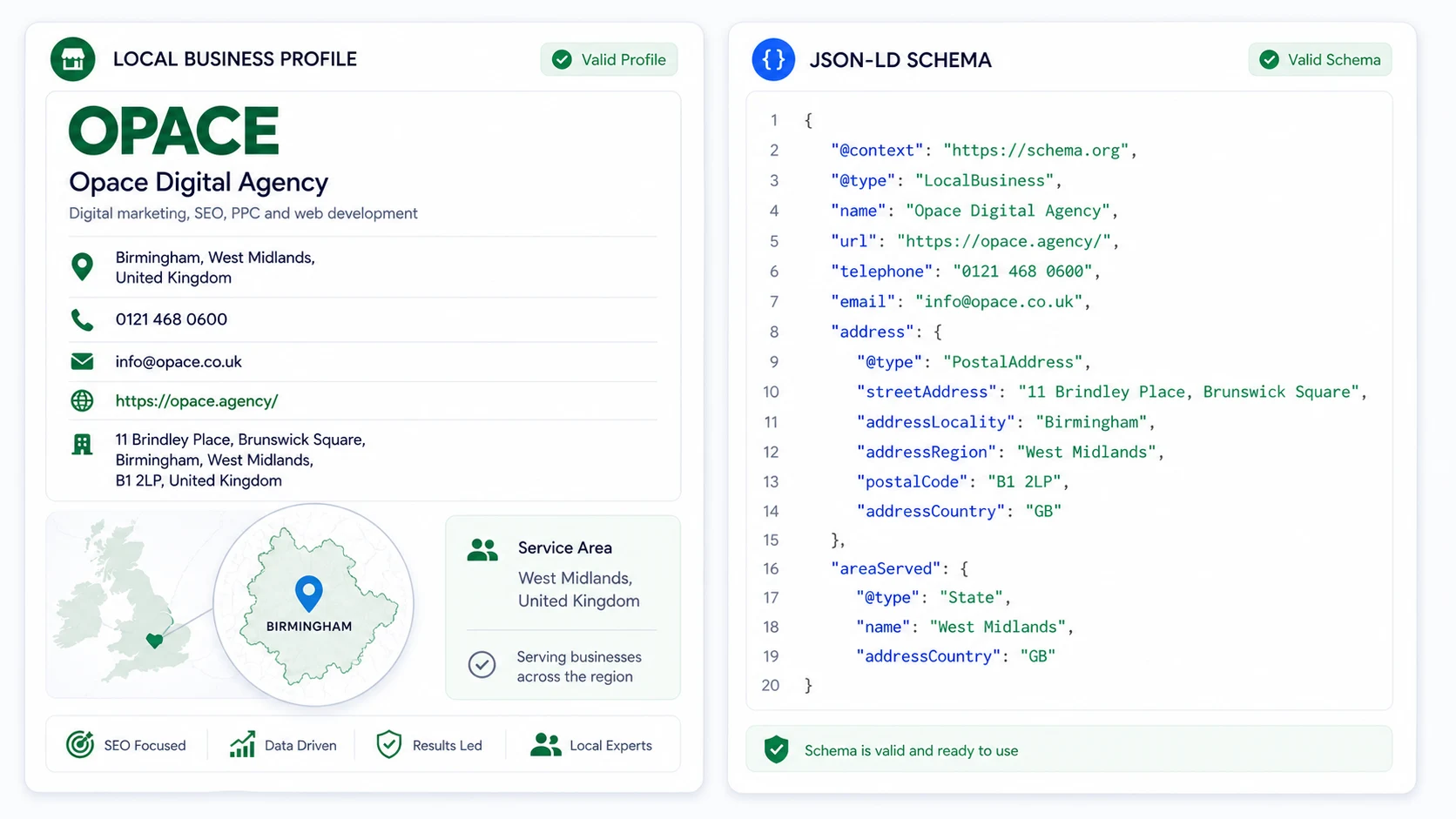Open the https://opace.agency/ link
Viewport: 1456px width, 819px height.
click(197, 400)
